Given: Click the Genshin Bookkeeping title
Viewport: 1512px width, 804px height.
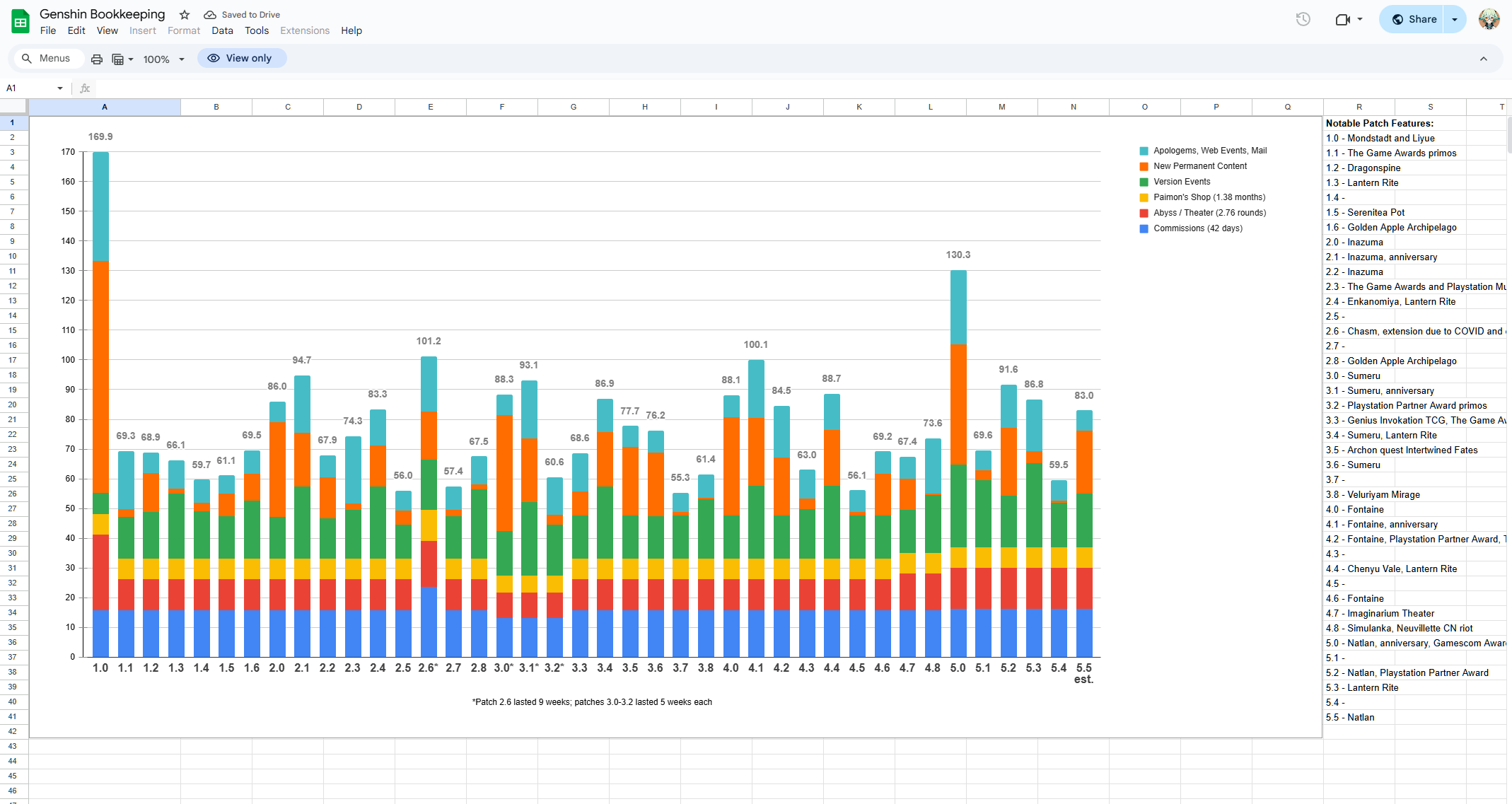Looking at the screenshot, I should coord(103,14).
